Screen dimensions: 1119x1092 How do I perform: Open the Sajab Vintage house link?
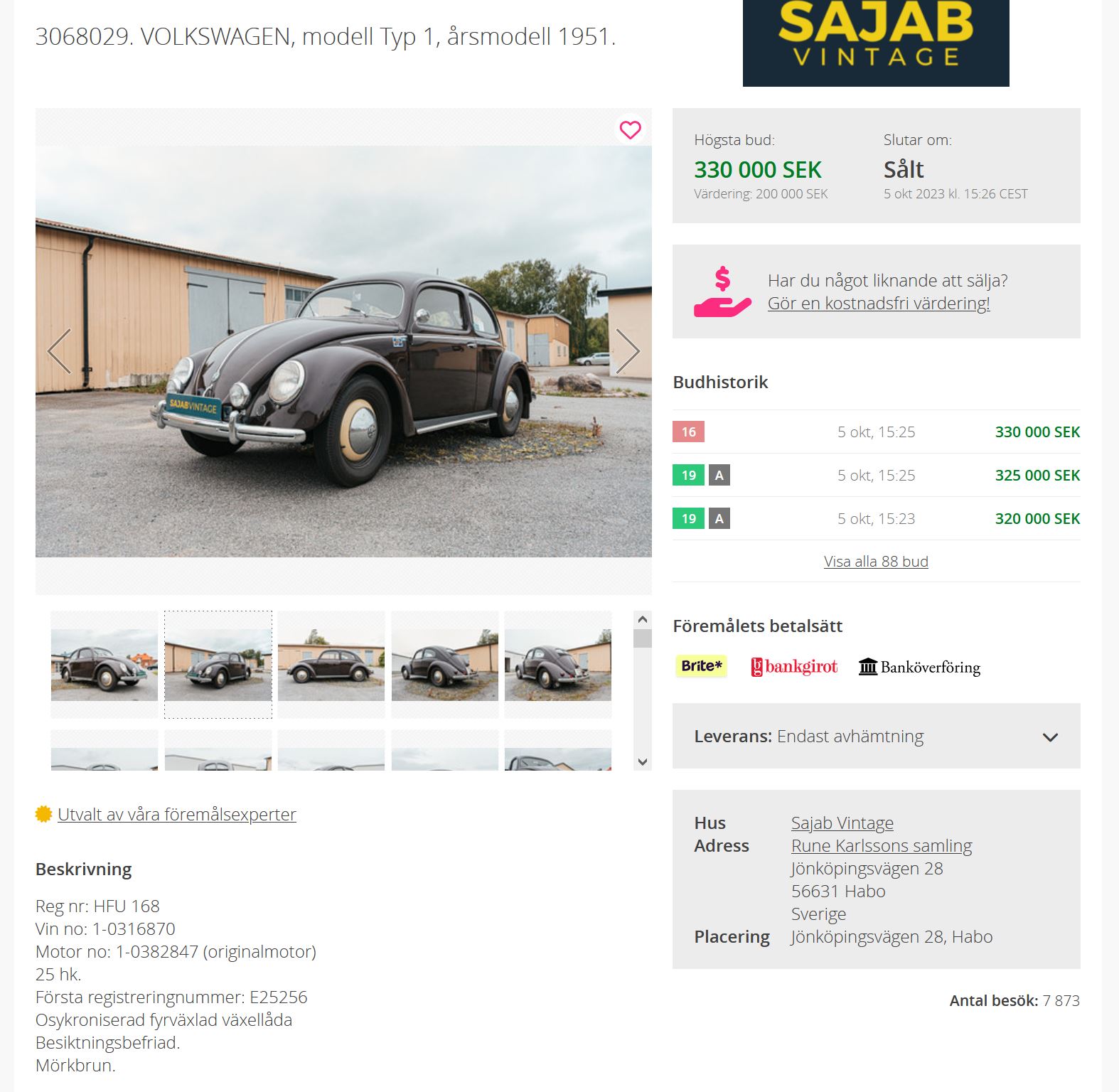pyautogui.click(x=842, y=823)
